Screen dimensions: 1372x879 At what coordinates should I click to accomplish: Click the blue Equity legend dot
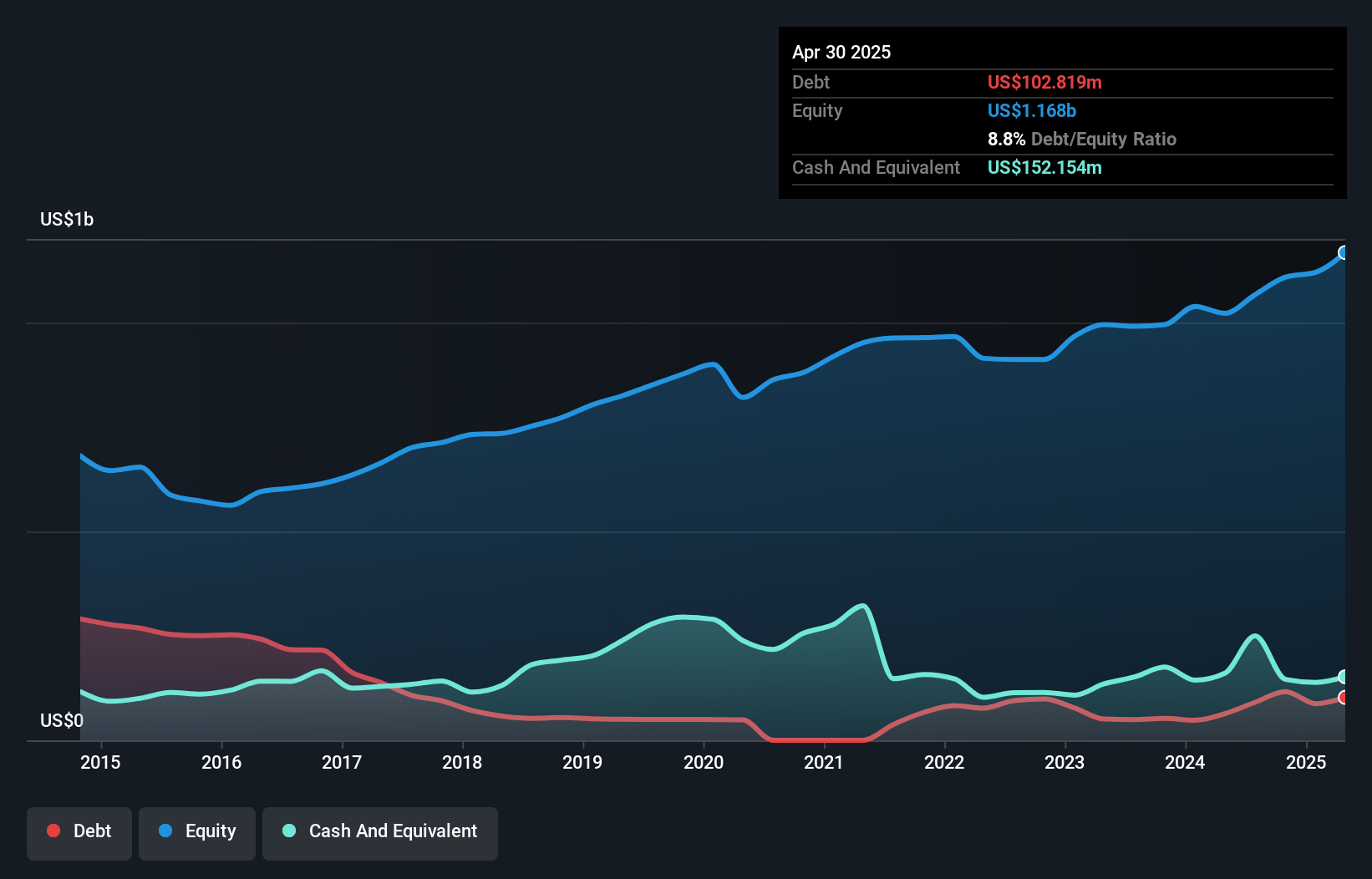(165, 831)
